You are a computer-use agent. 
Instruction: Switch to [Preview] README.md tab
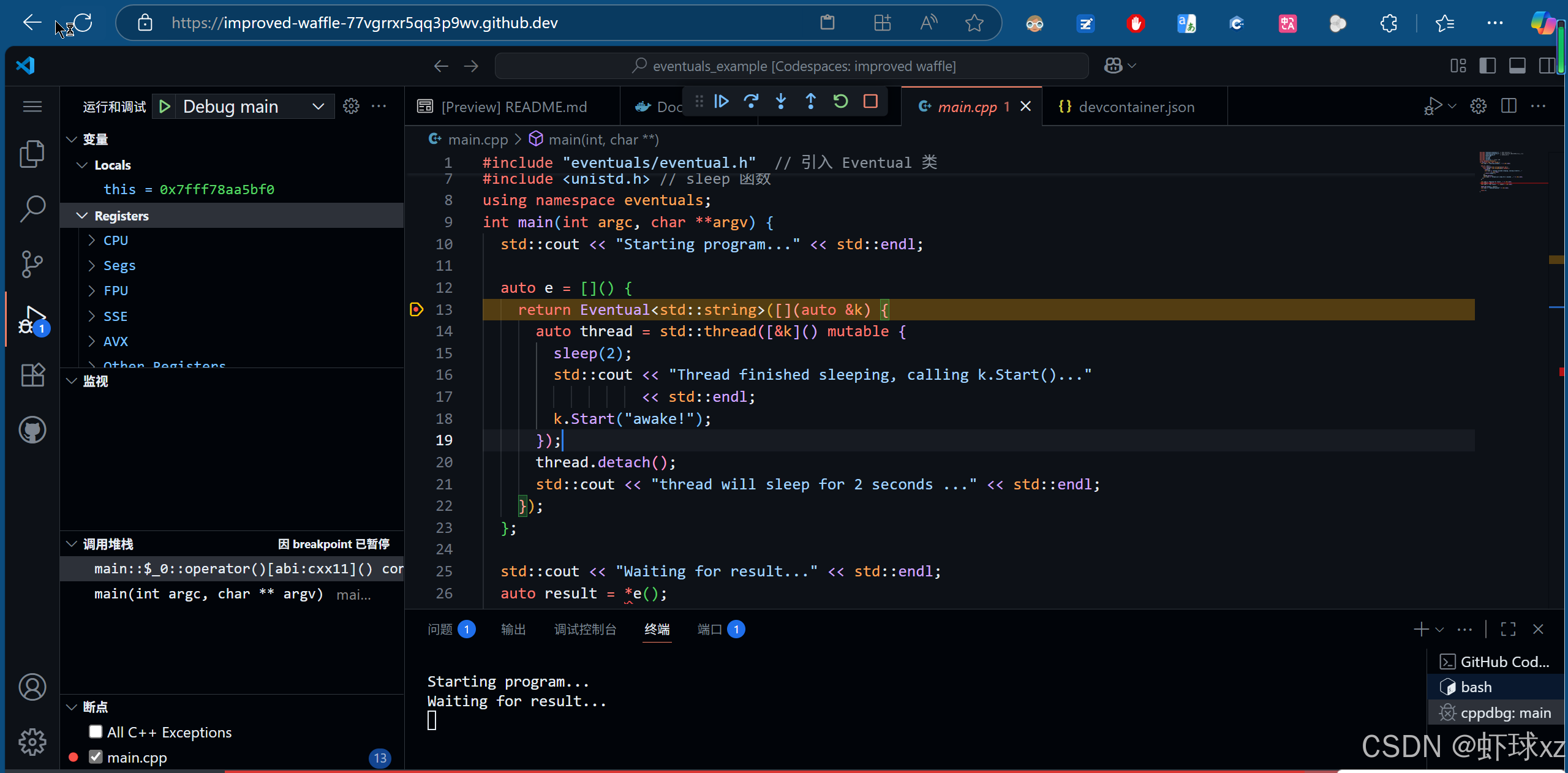pyautogui.click(x=512, y=107)
